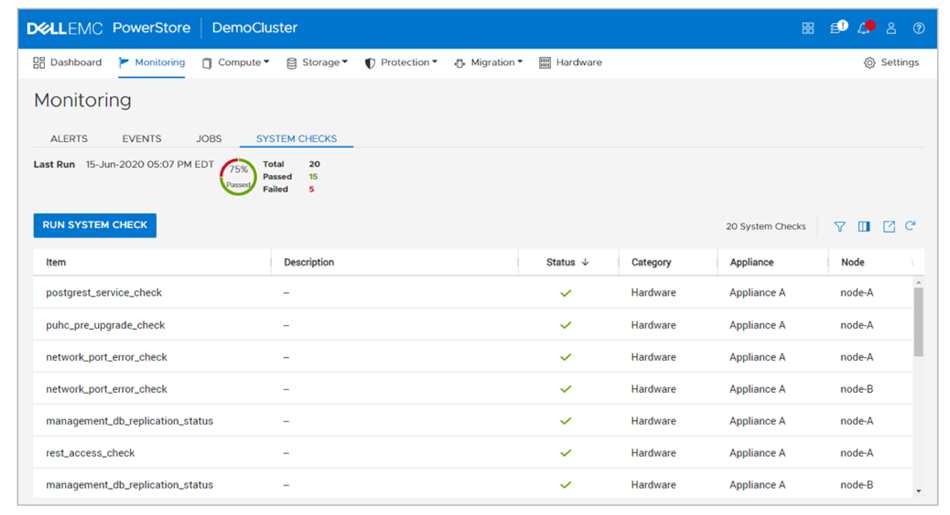Open the alerts bell icon

[866, 27]
